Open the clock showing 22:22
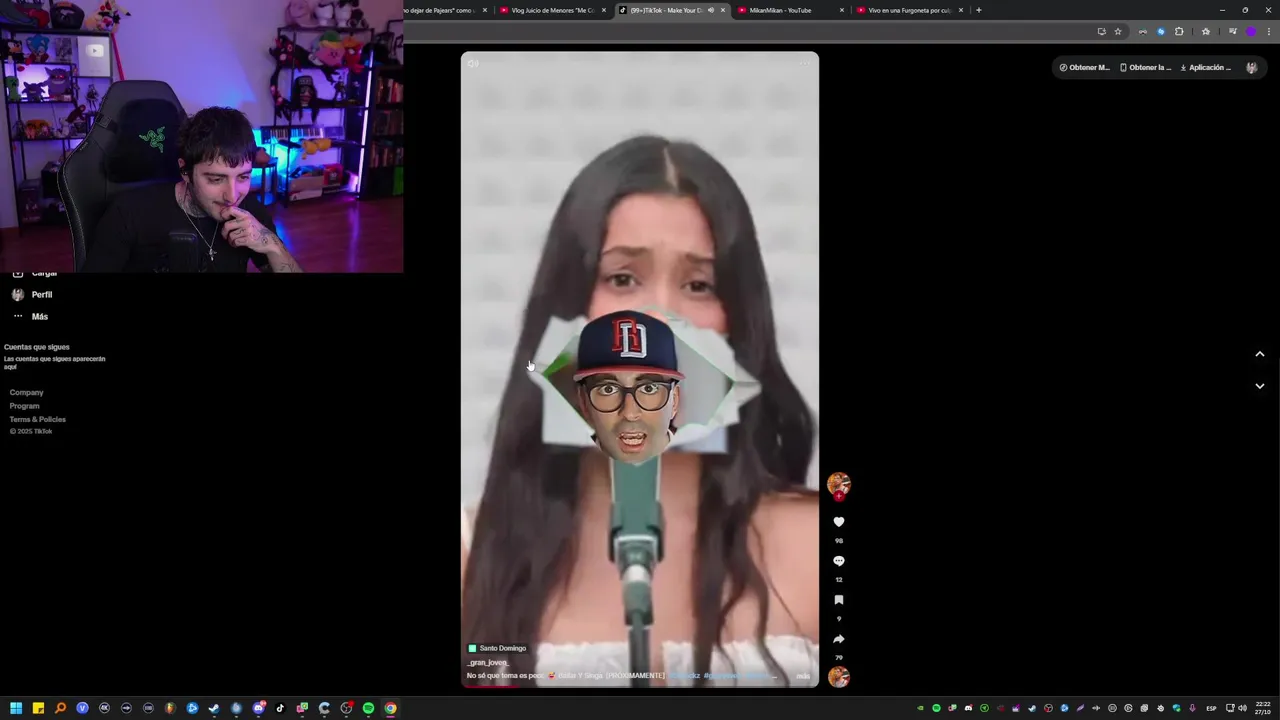1280x720 pixels. tap(1263, 708)
